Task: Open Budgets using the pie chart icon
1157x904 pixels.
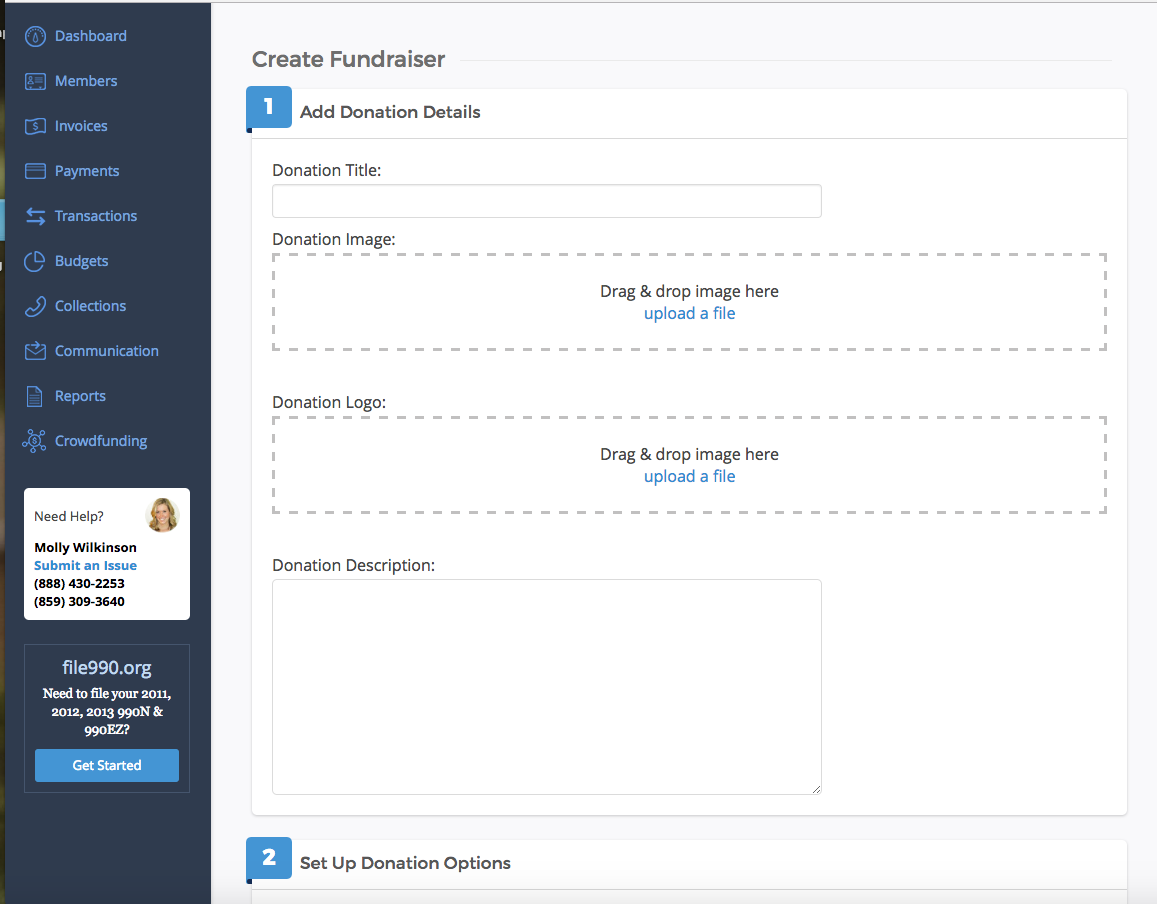Action: [35, 261]
